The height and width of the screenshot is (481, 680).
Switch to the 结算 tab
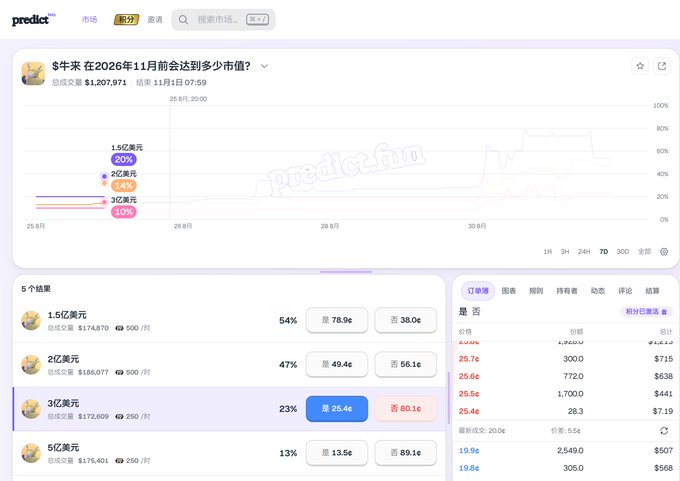652,291
